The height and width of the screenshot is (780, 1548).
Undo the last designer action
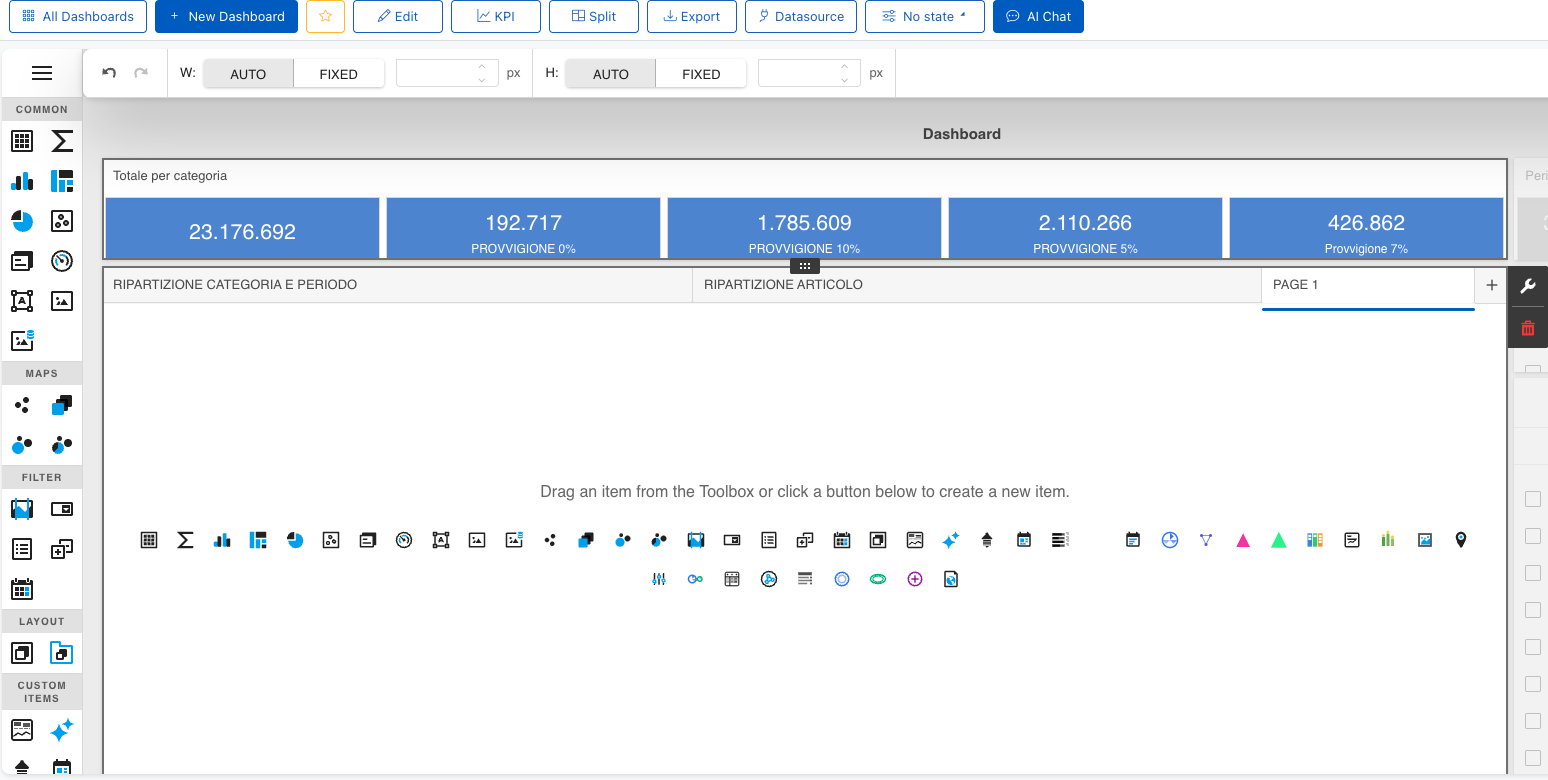pyautogui.click(x=109, y=73)
